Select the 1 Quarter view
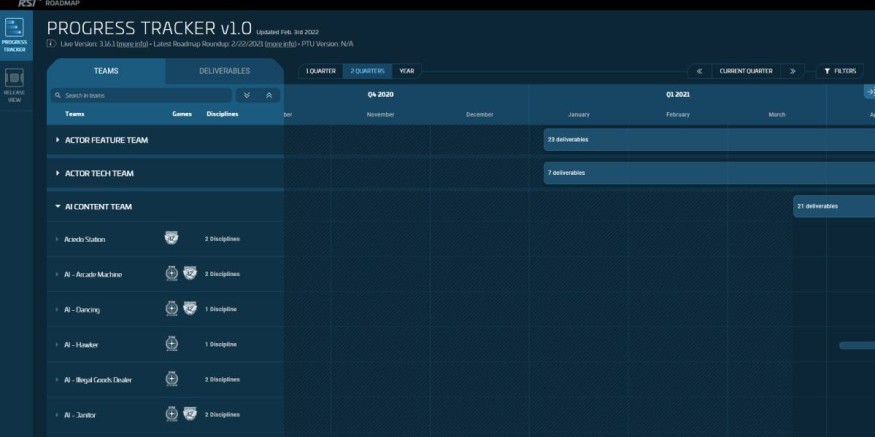The width and height of the screenshot is (875, 437). pos(320,71)
